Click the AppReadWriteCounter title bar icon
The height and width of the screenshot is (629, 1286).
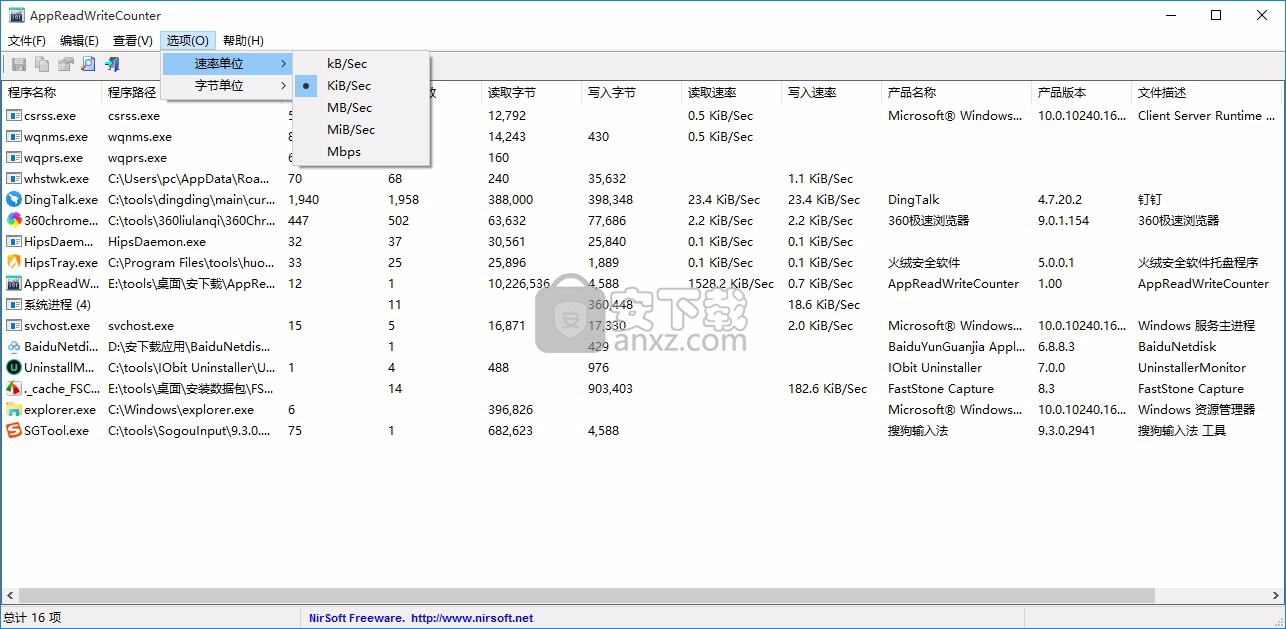coord(16,15)
